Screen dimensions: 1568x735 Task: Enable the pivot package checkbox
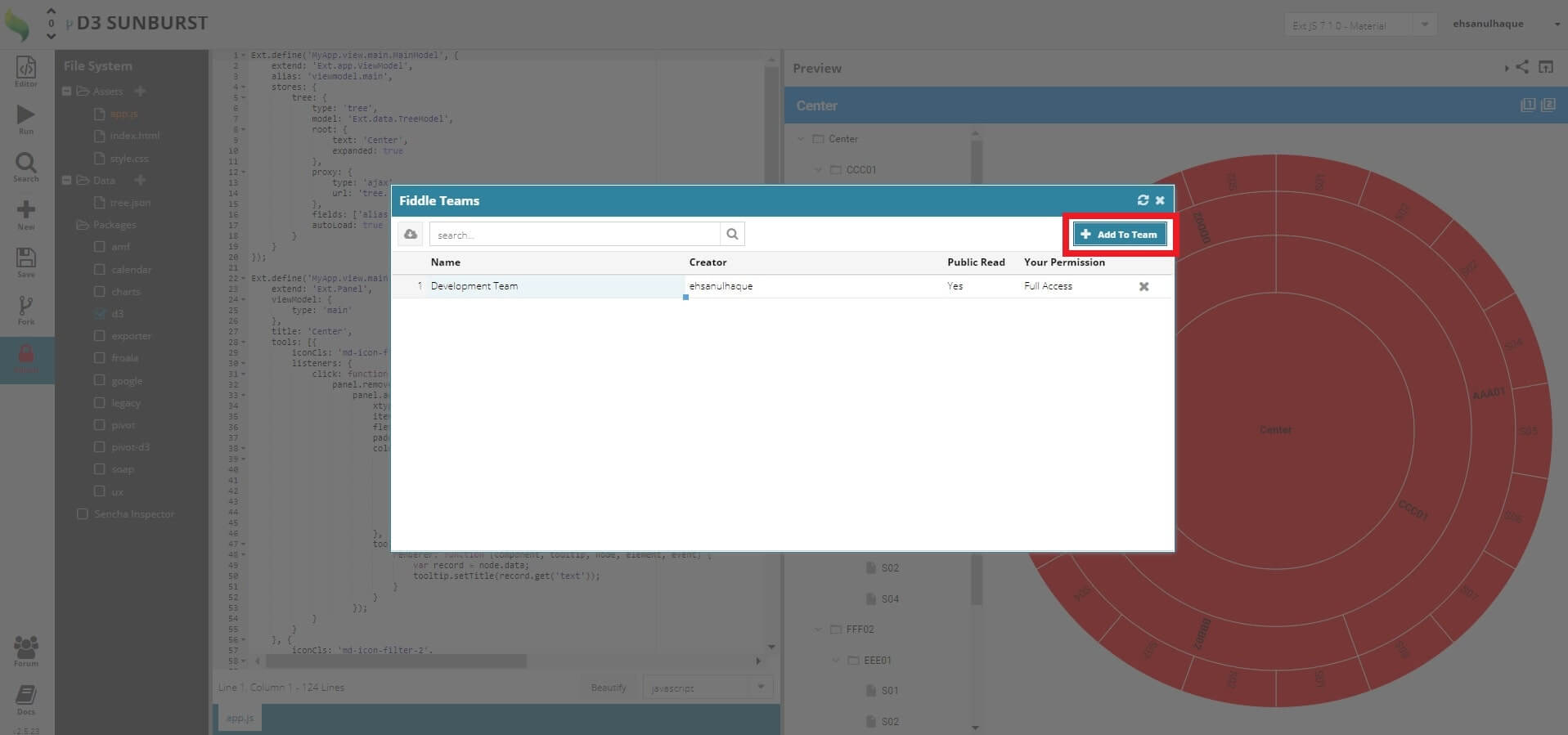pos(100,424)
